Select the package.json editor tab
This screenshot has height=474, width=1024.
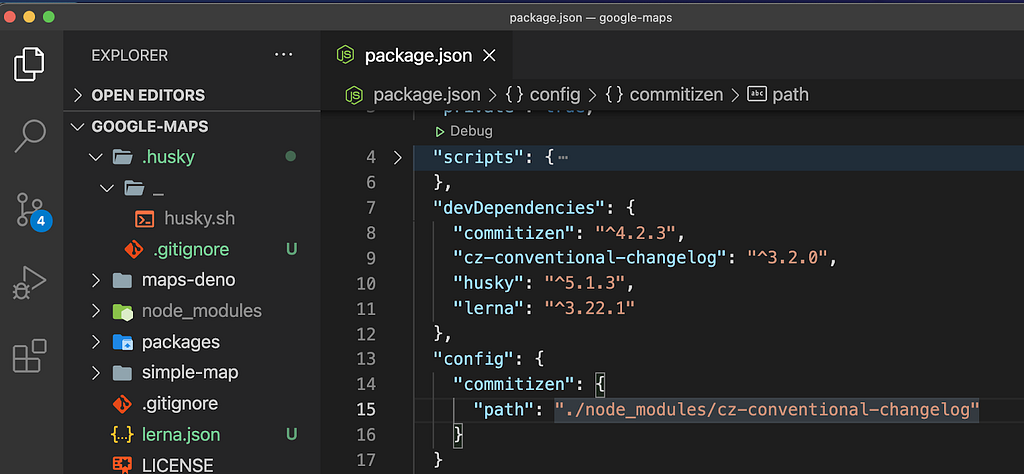417,56
